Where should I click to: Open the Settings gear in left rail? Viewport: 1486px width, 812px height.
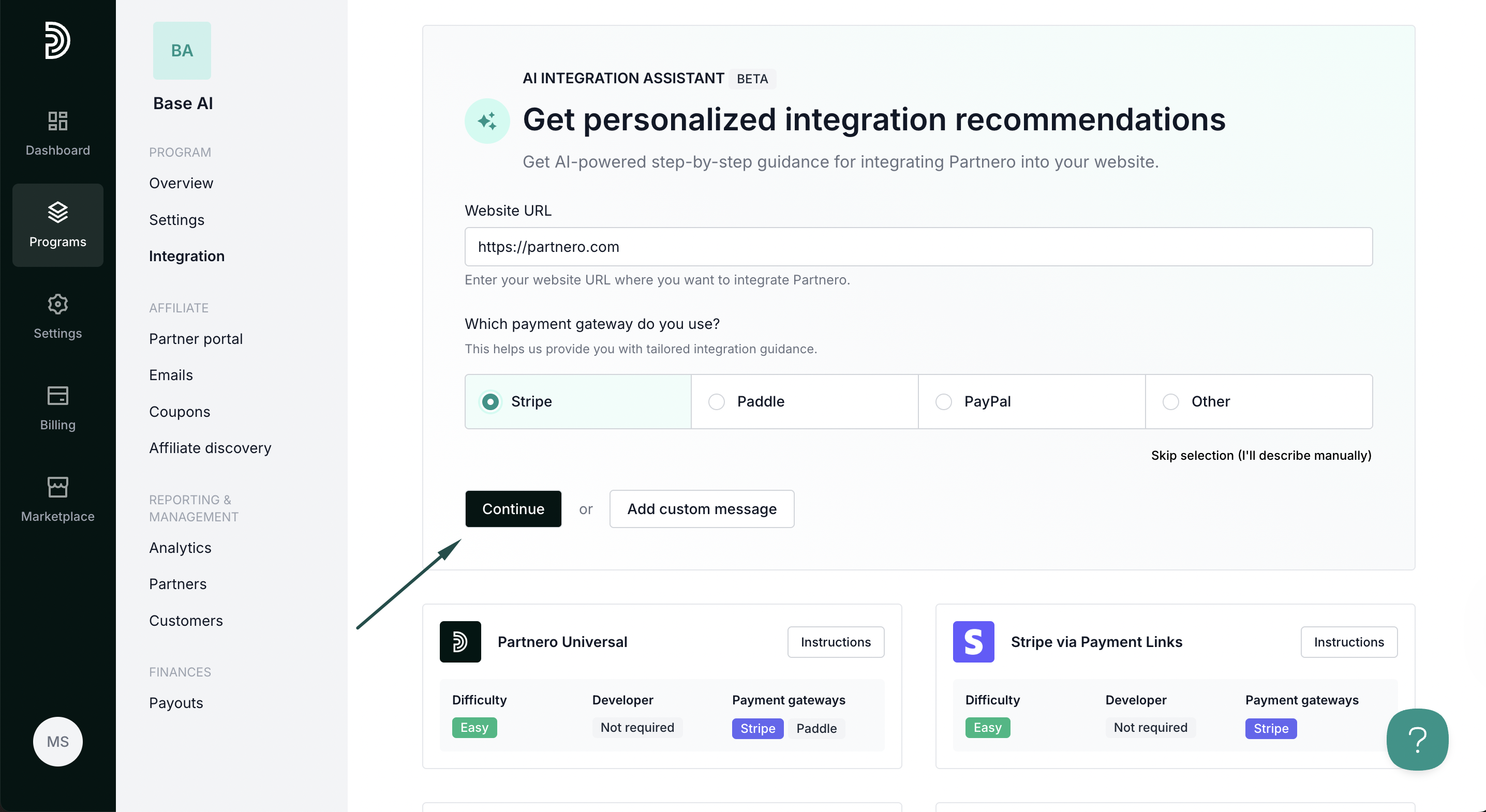point(57,316)
